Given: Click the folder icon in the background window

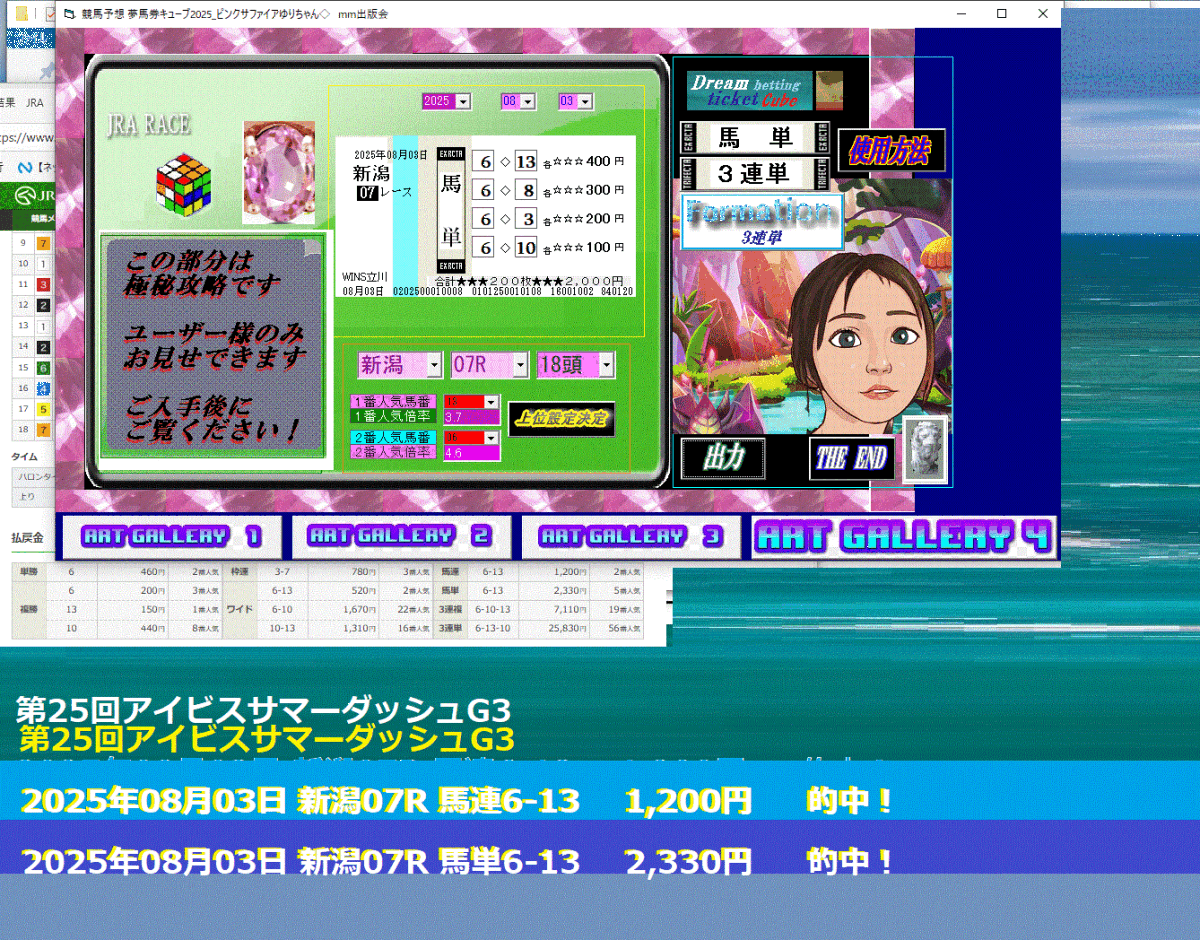Looking at the screenshot, I should click(21, 14).
